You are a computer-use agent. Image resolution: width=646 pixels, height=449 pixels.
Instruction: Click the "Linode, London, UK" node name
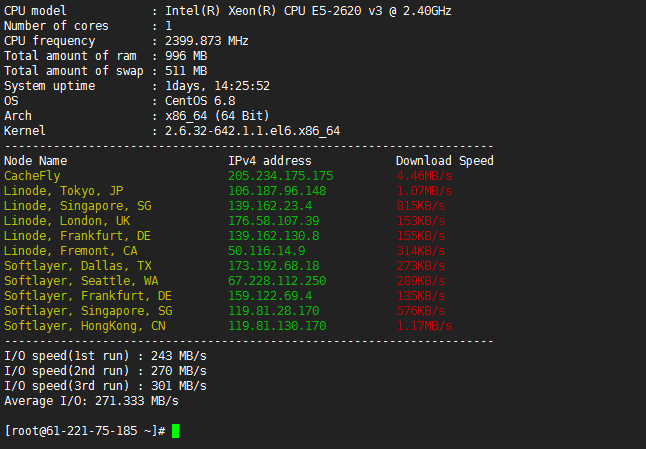67,221
